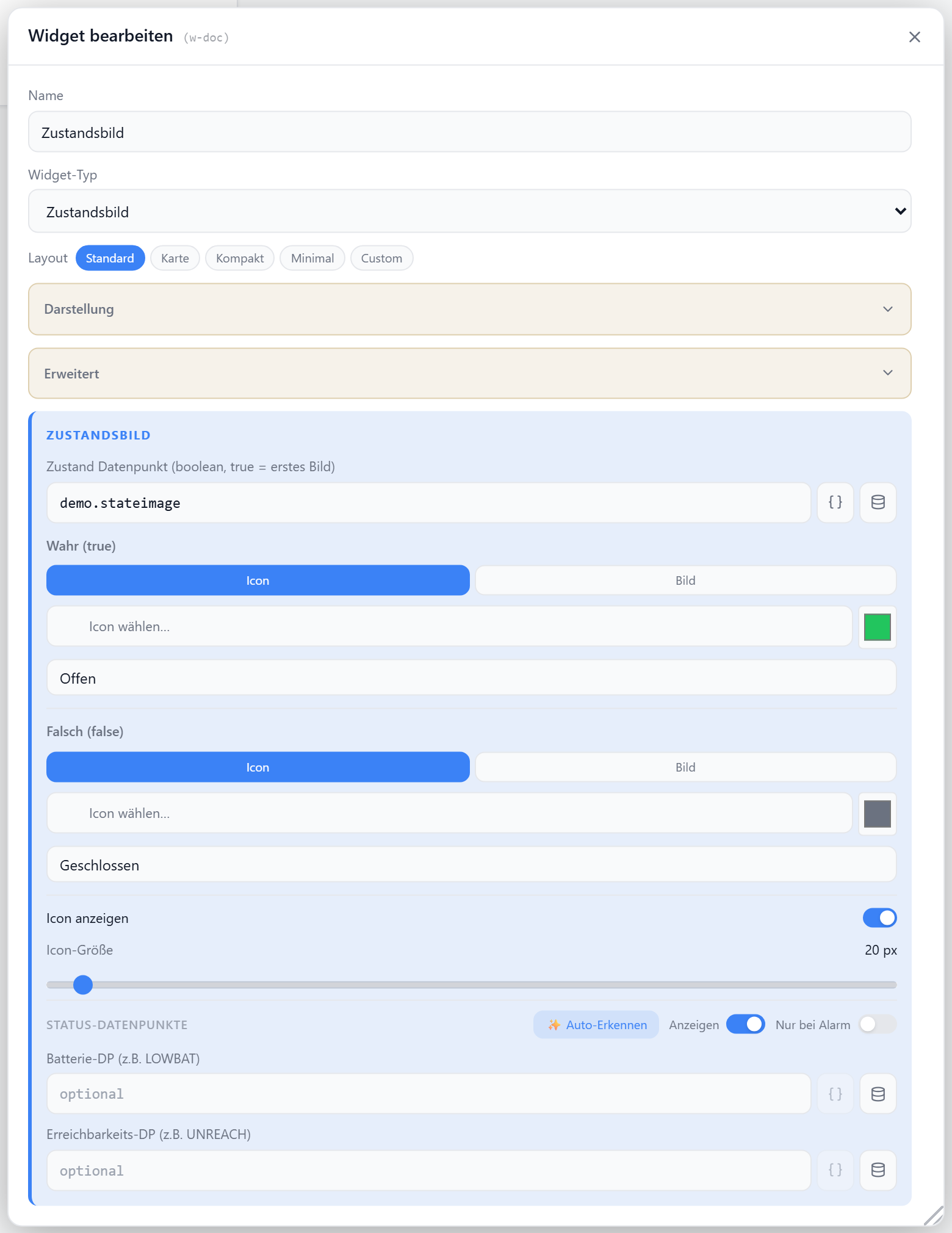Click the curly braces icon beside demo.stateimage

pos(835,502)
